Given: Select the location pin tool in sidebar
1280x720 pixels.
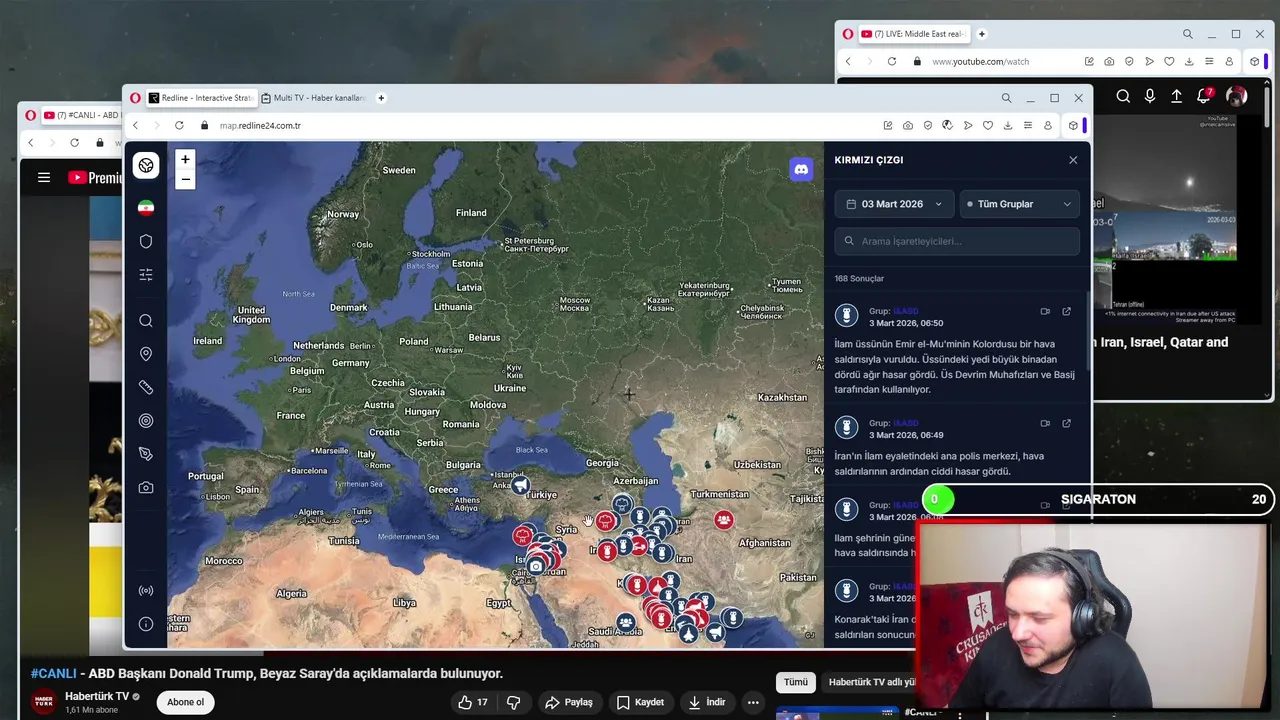Looking at the screenshot, I should [x=146, y=354].
